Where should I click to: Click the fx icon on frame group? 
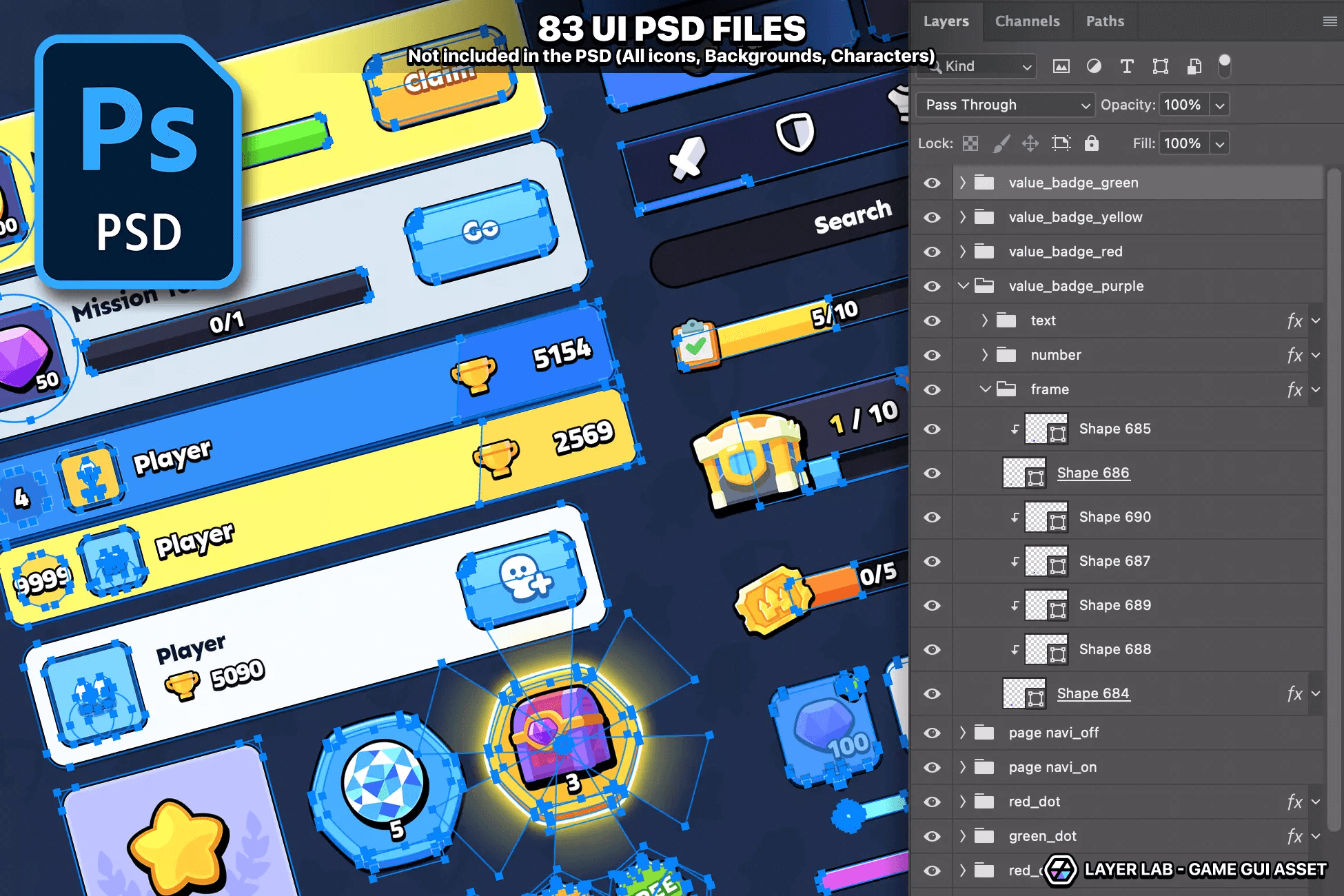(x=1294, y=389)
